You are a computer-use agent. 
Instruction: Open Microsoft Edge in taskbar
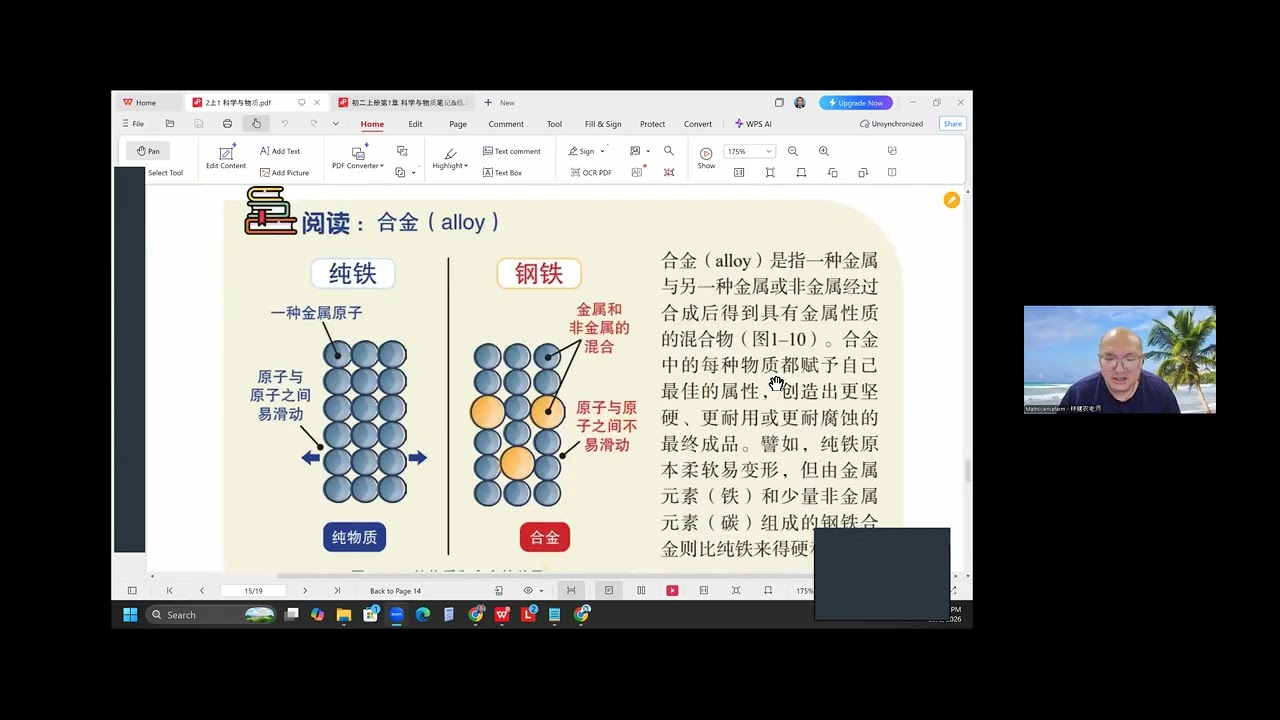(x=423, y=615)
